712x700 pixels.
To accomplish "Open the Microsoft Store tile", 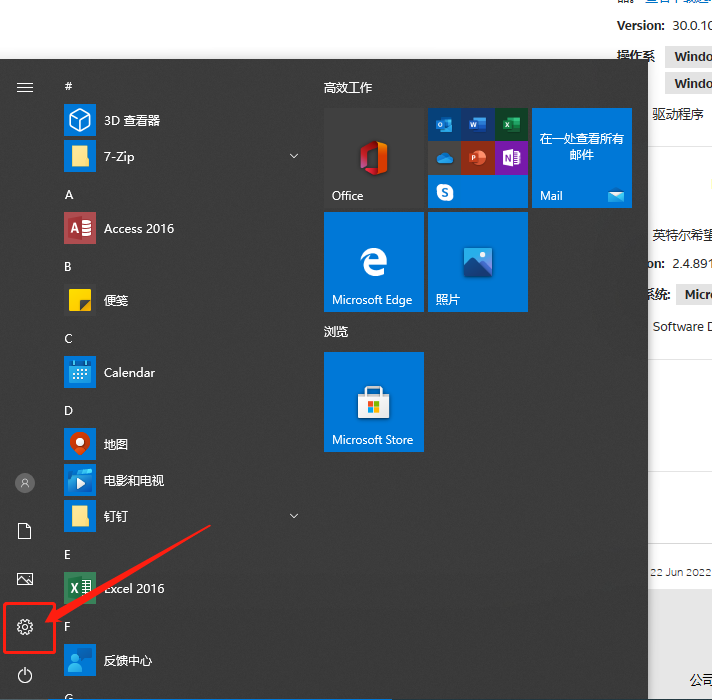I will 373,401.
